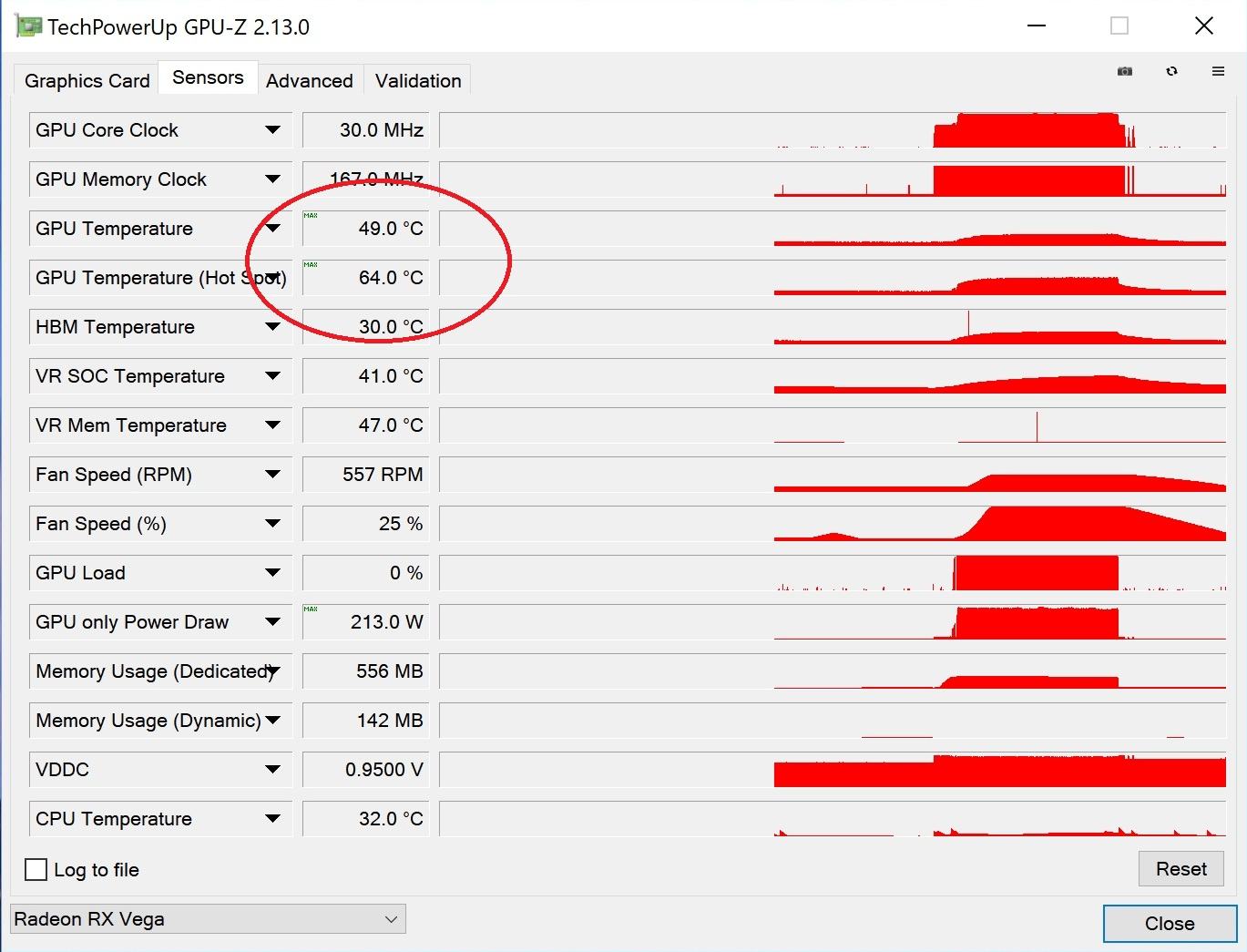Viewport: 1247px width, 952px height.
Task: Open the Advanced tab
Action: pyautogui.click(x=310, y=80)
